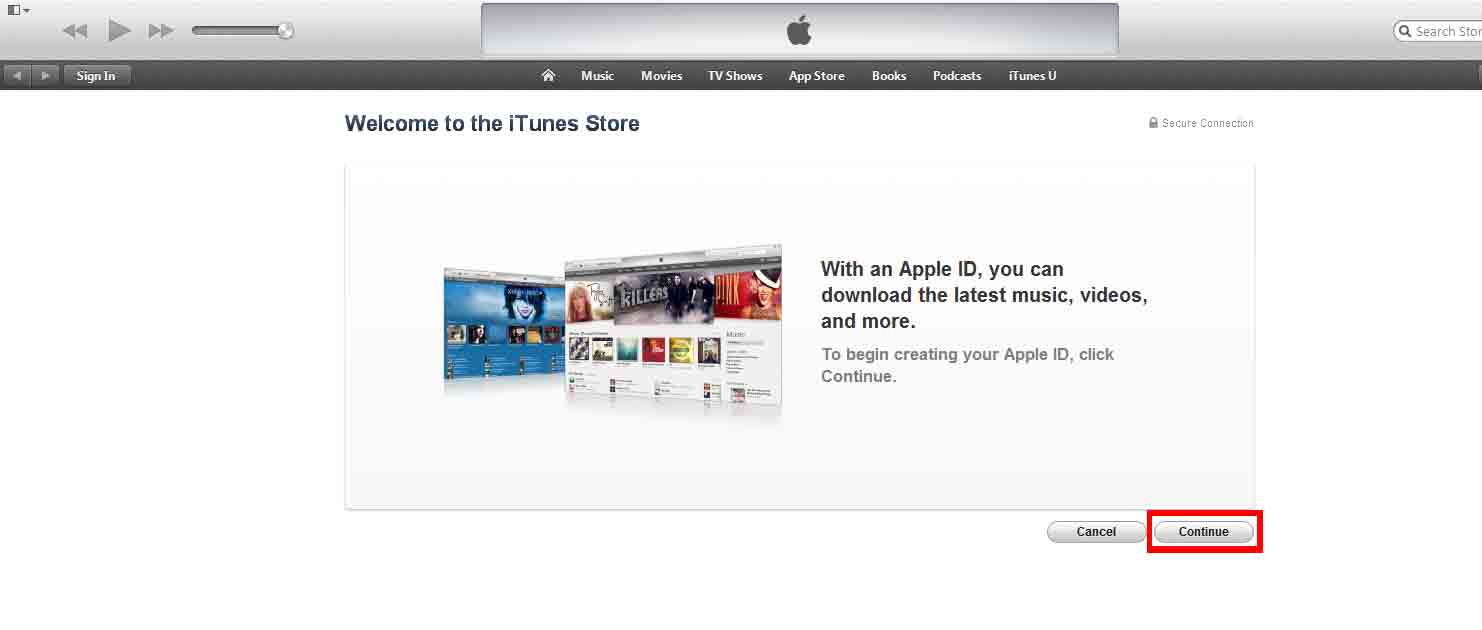Skip ahead with the fast-forward icon
Image resolution: width=1482 pixels, height=630 pixels.
click(x=161, y=31)
